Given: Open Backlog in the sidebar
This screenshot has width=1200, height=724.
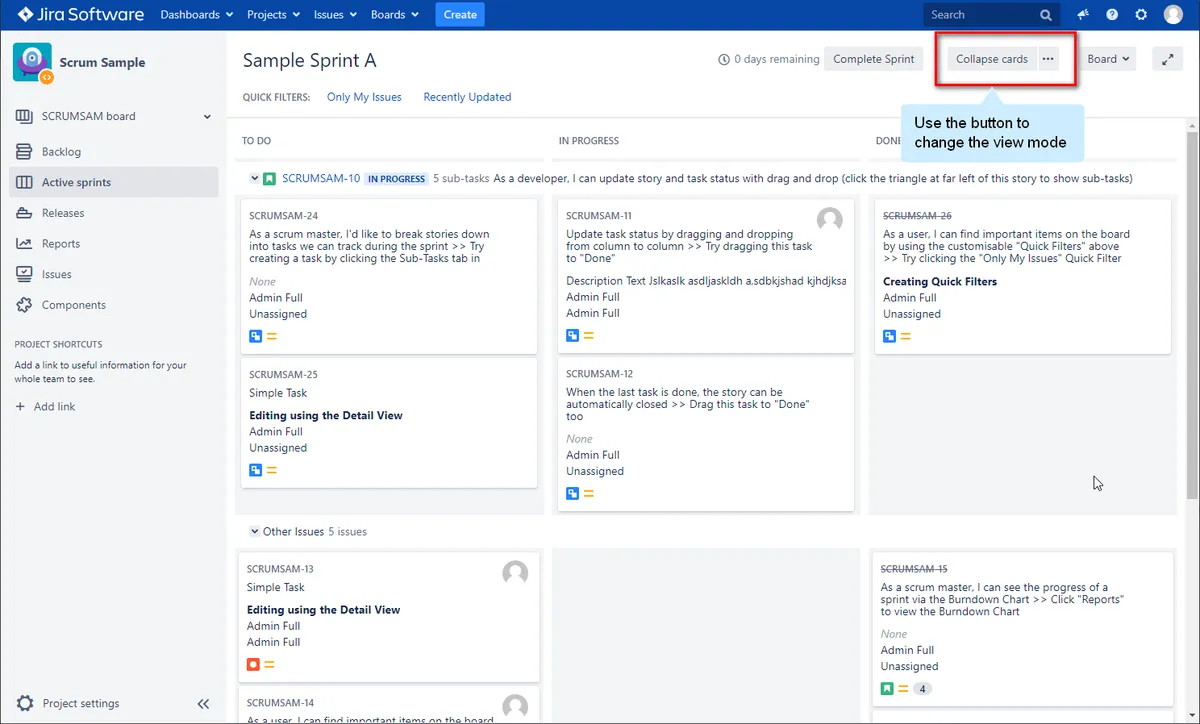Looking at the screenshot, I should coord(114,152).
